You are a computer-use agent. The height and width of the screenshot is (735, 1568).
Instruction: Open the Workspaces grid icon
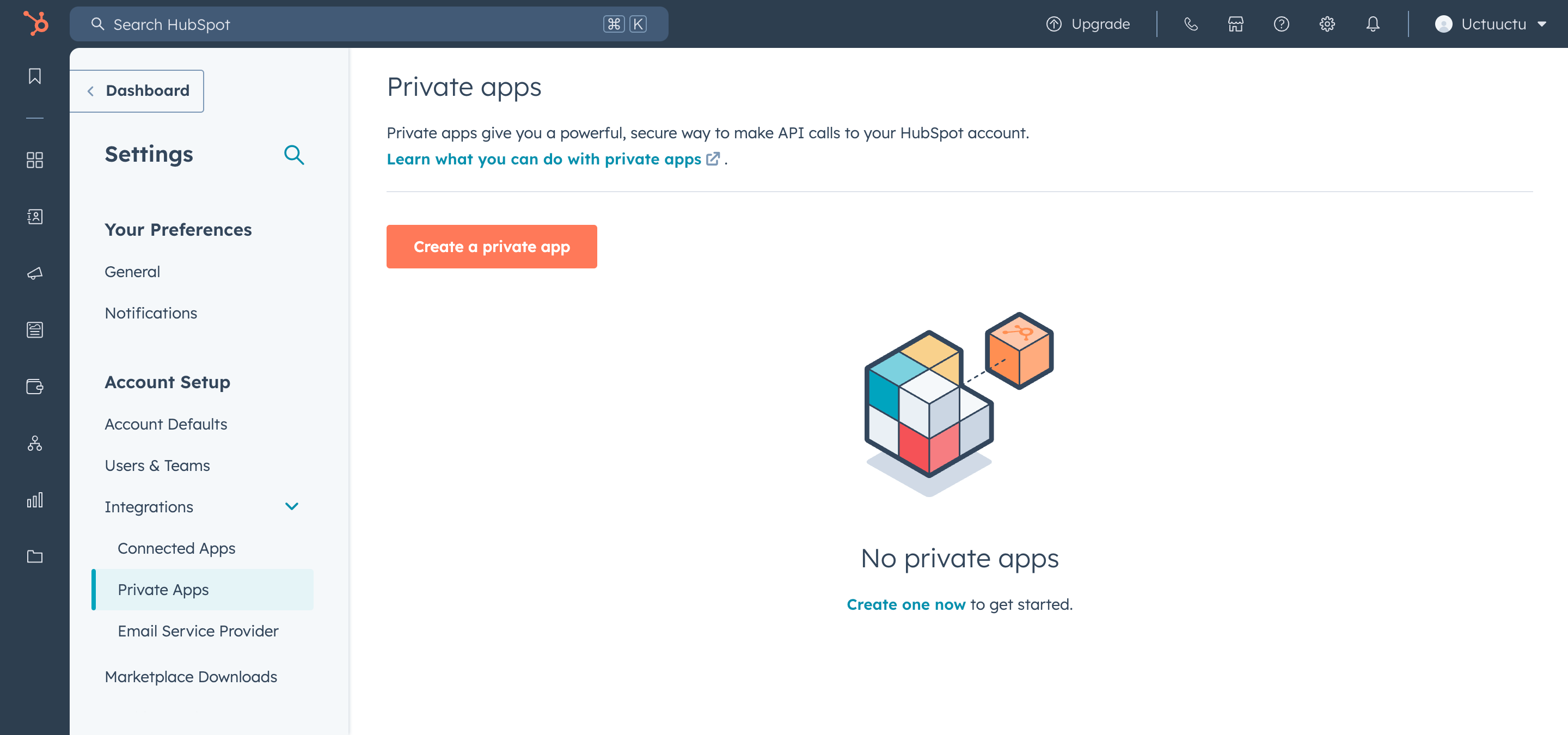pyautogui.click(x=35, y=160)
